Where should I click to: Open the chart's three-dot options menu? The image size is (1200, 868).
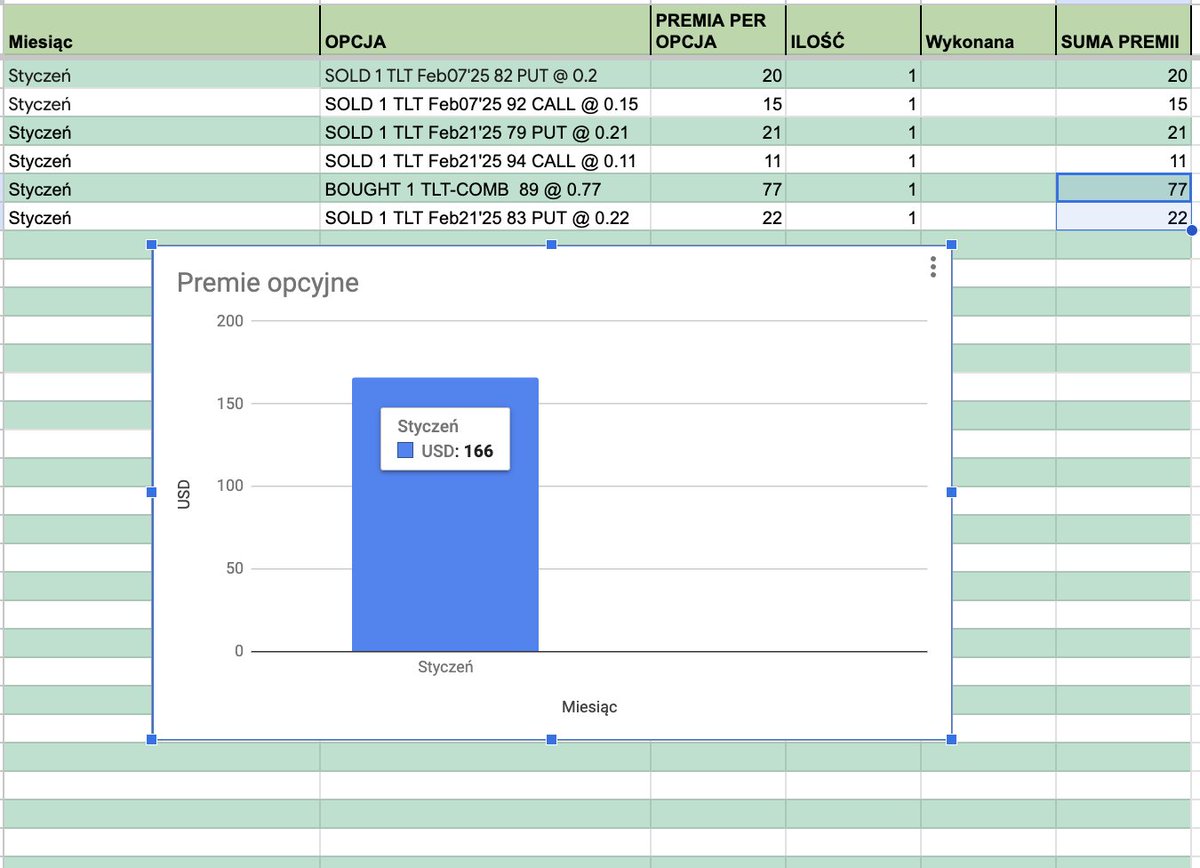click(932, 267)
